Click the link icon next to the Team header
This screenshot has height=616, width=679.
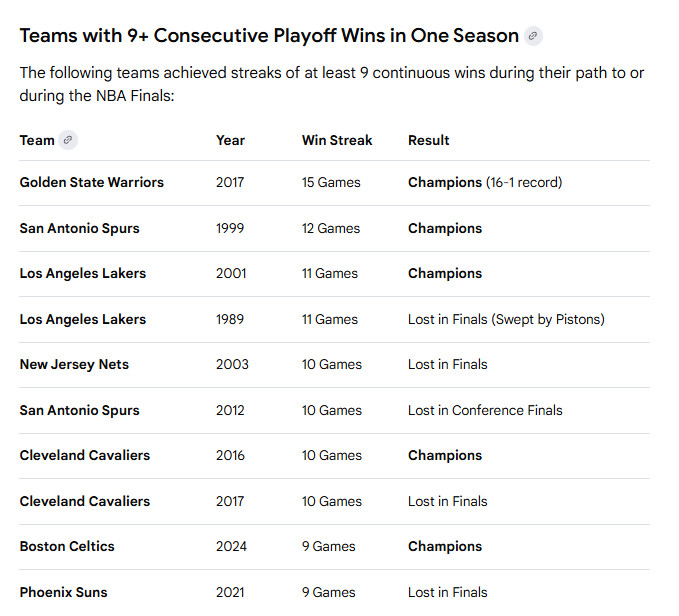click(68, 140)
